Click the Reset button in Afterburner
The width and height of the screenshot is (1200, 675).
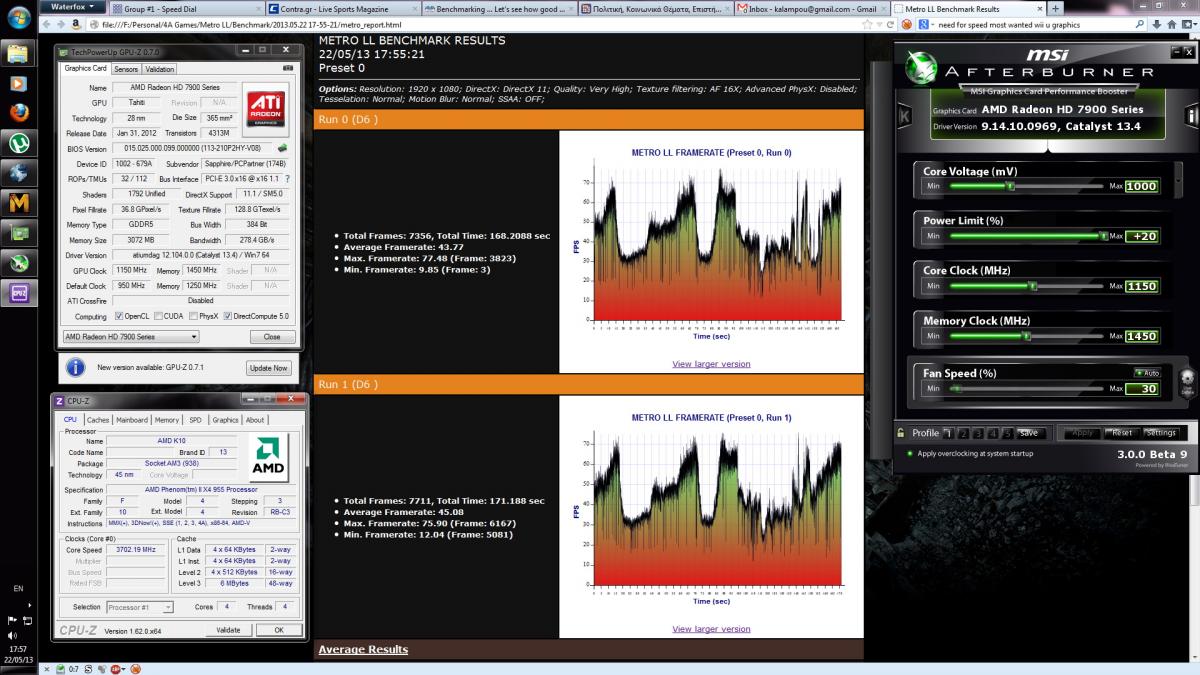[x=1122, y=433]
